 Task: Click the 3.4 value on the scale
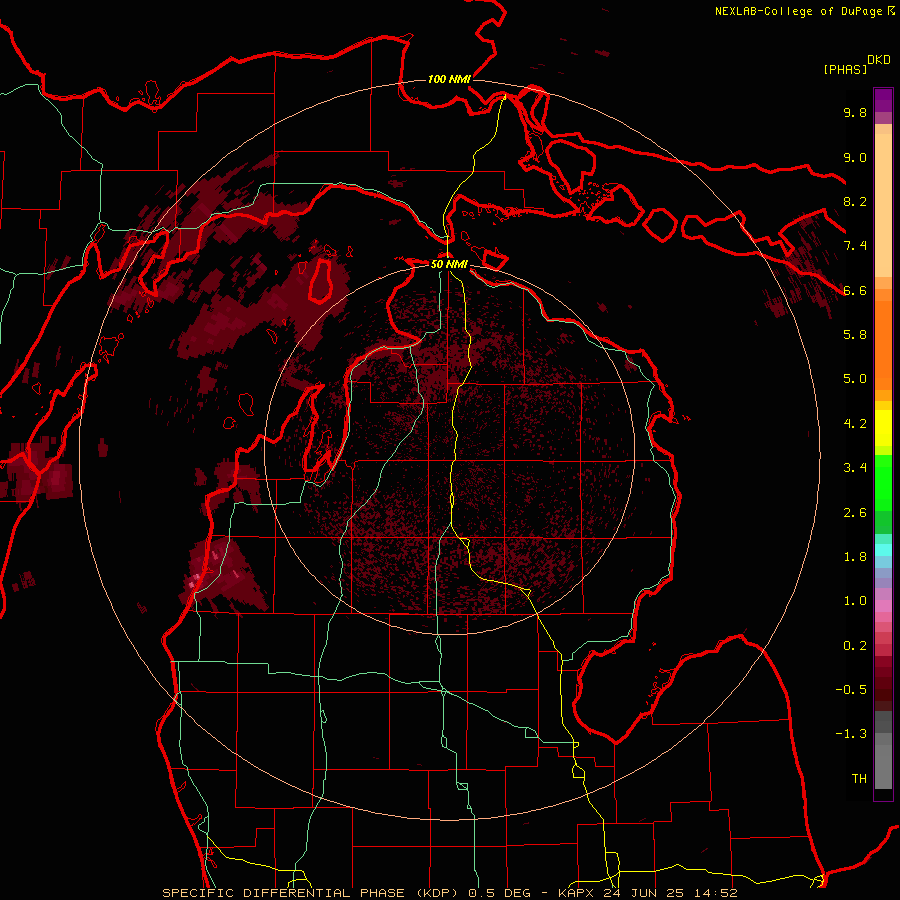(855, 468)
